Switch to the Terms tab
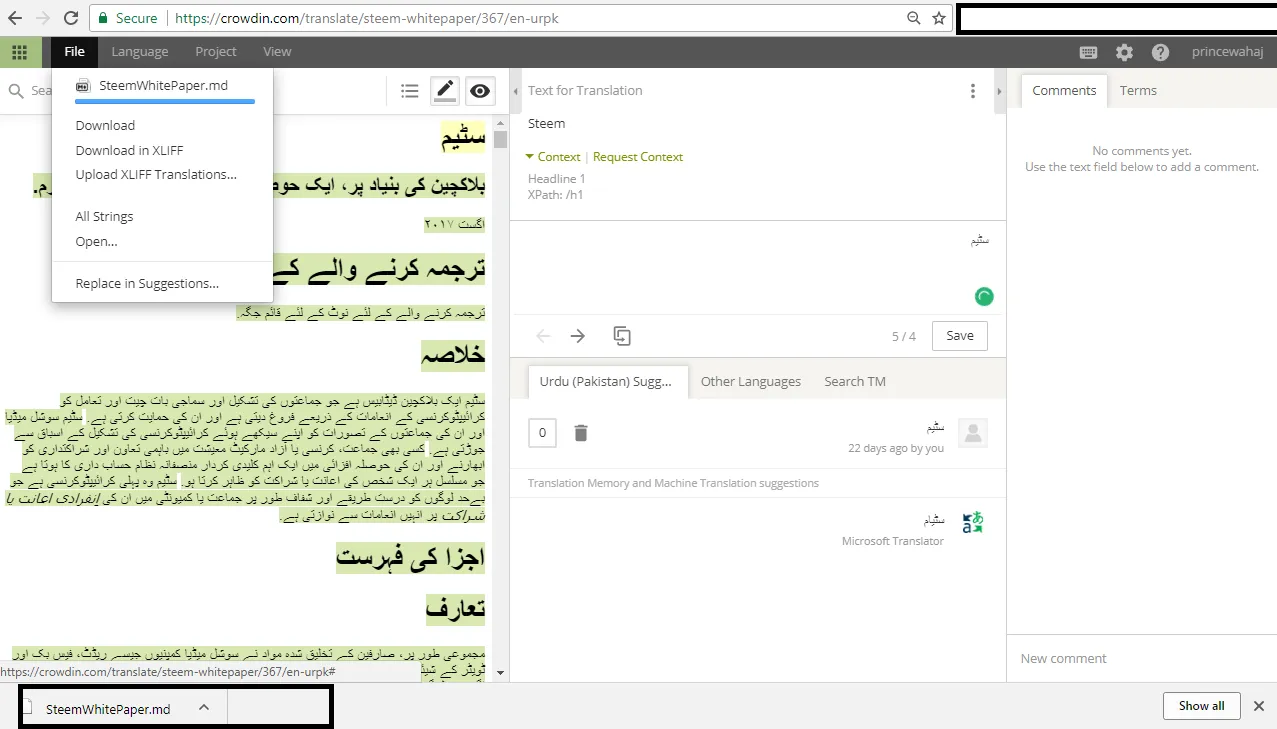Image resolution: width=1277 pixels, height=729 pixels. [1138, 90]
